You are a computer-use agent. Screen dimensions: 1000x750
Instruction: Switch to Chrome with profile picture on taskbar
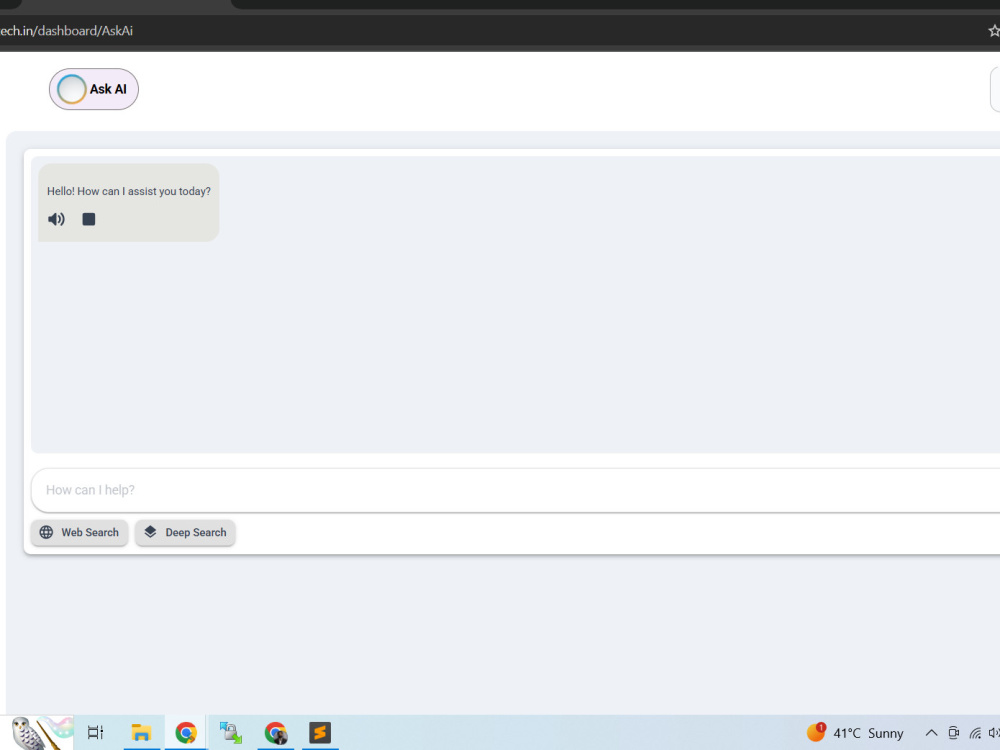tap(276, 733)
